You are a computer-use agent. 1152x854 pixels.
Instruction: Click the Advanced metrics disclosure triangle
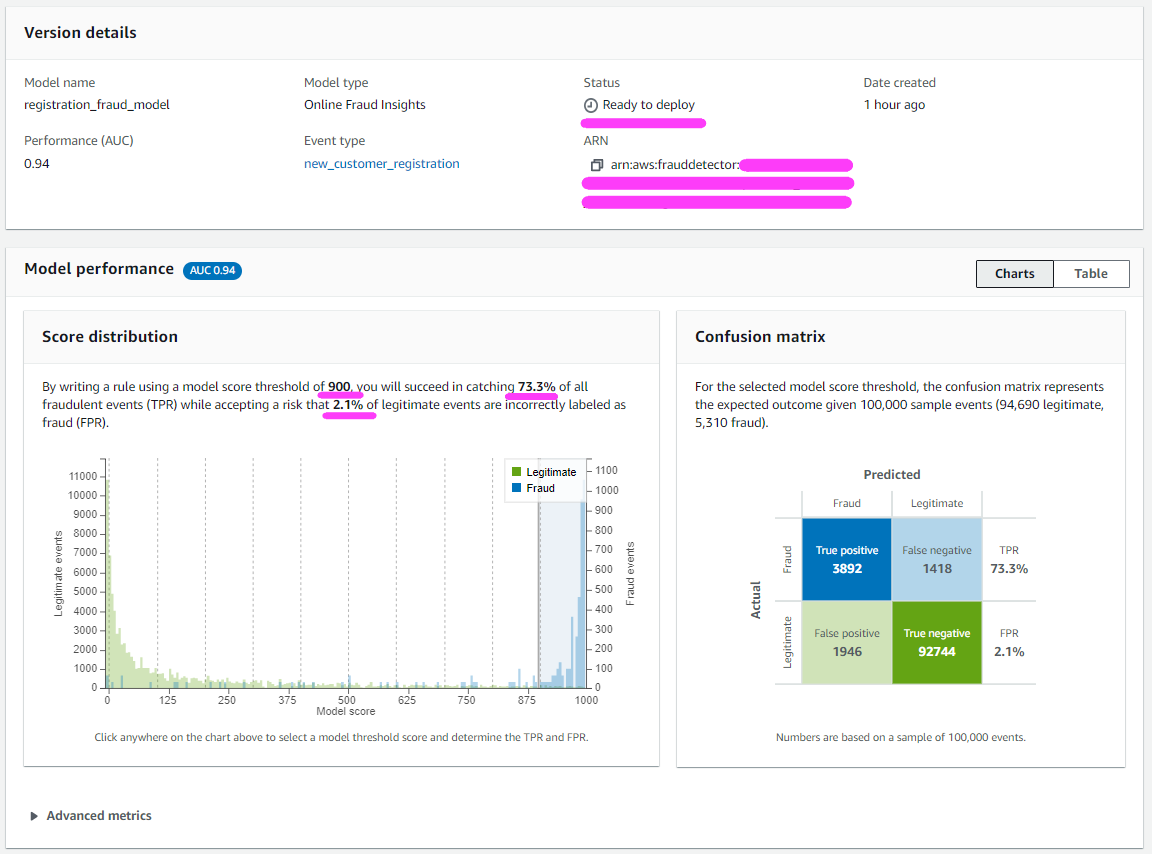tap(34, 816)
